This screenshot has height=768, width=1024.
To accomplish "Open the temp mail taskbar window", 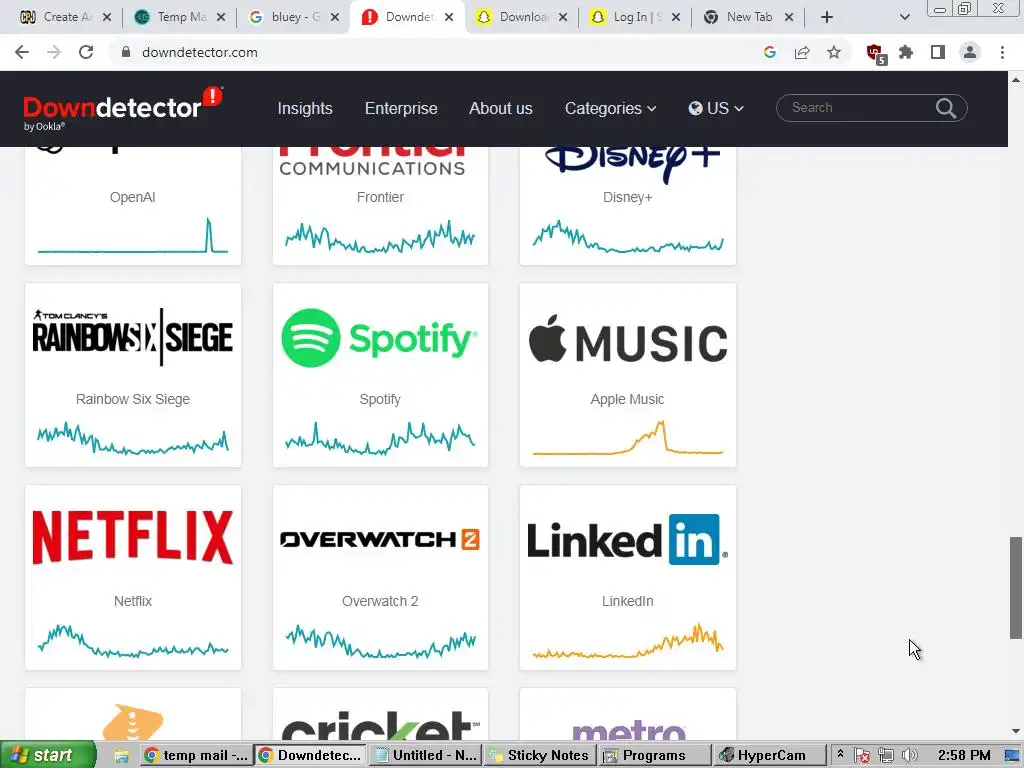I will click(196, 756).
